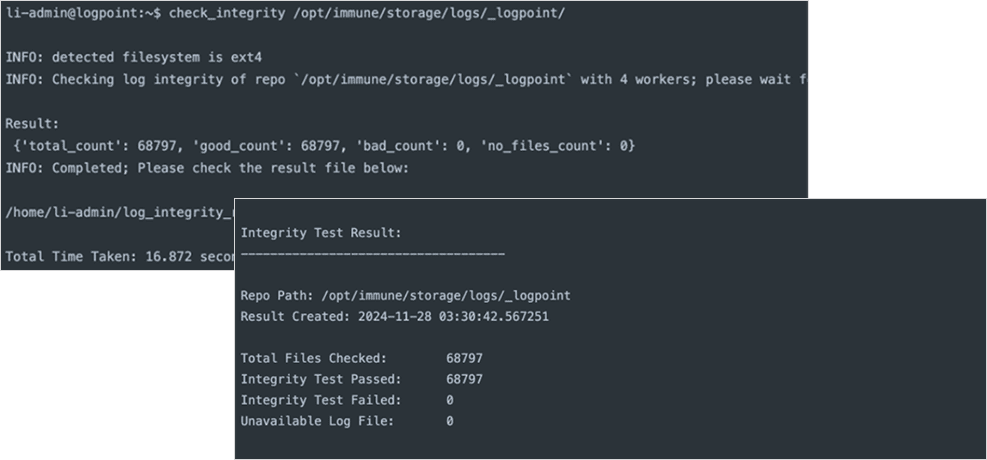This screenshot has width=987, height=460.
Task: Open the /home/li-admin/log_integrity result file path
Action: click(x=118, y=212)
